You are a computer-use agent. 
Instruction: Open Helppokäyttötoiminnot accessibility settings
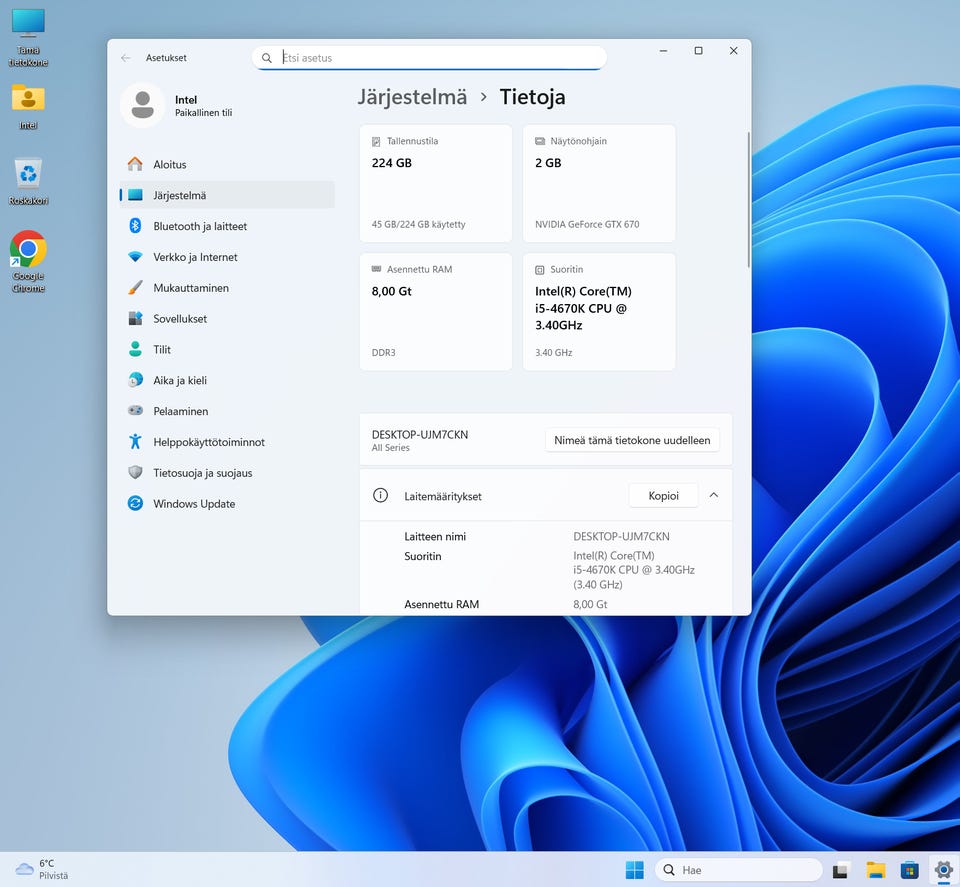point(208,442)
